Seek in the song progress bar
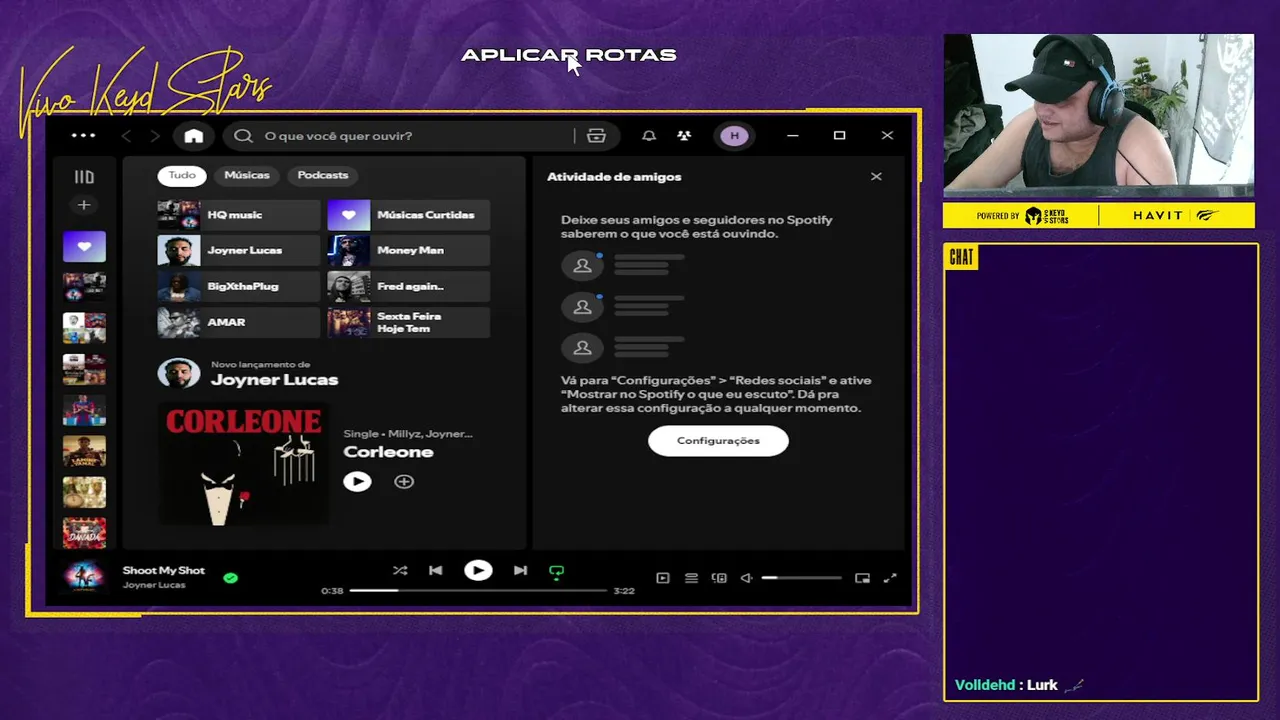 pos(478,591)
